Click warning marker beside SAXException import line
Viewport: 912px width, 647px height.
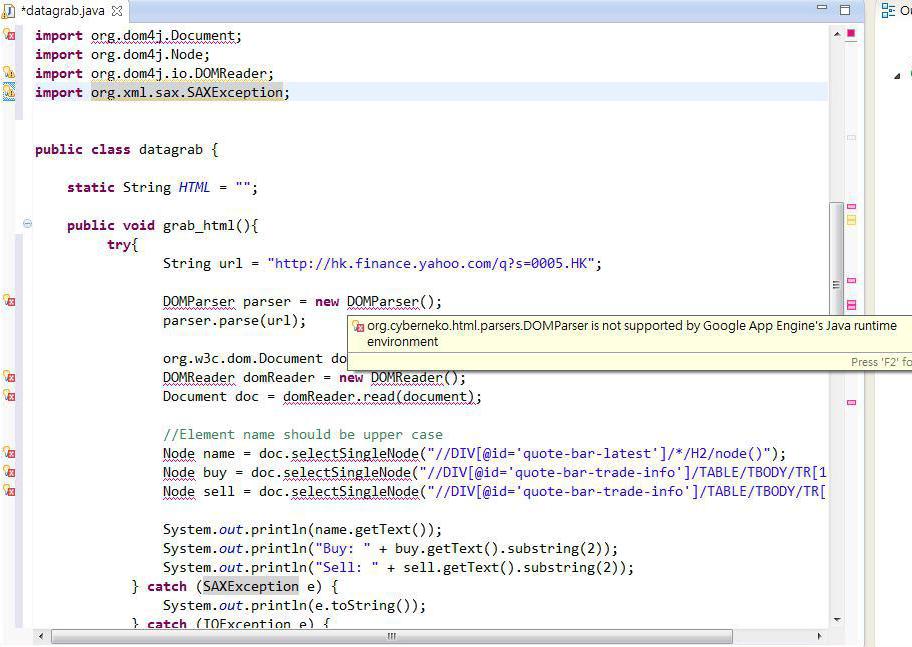pos(9,92)
